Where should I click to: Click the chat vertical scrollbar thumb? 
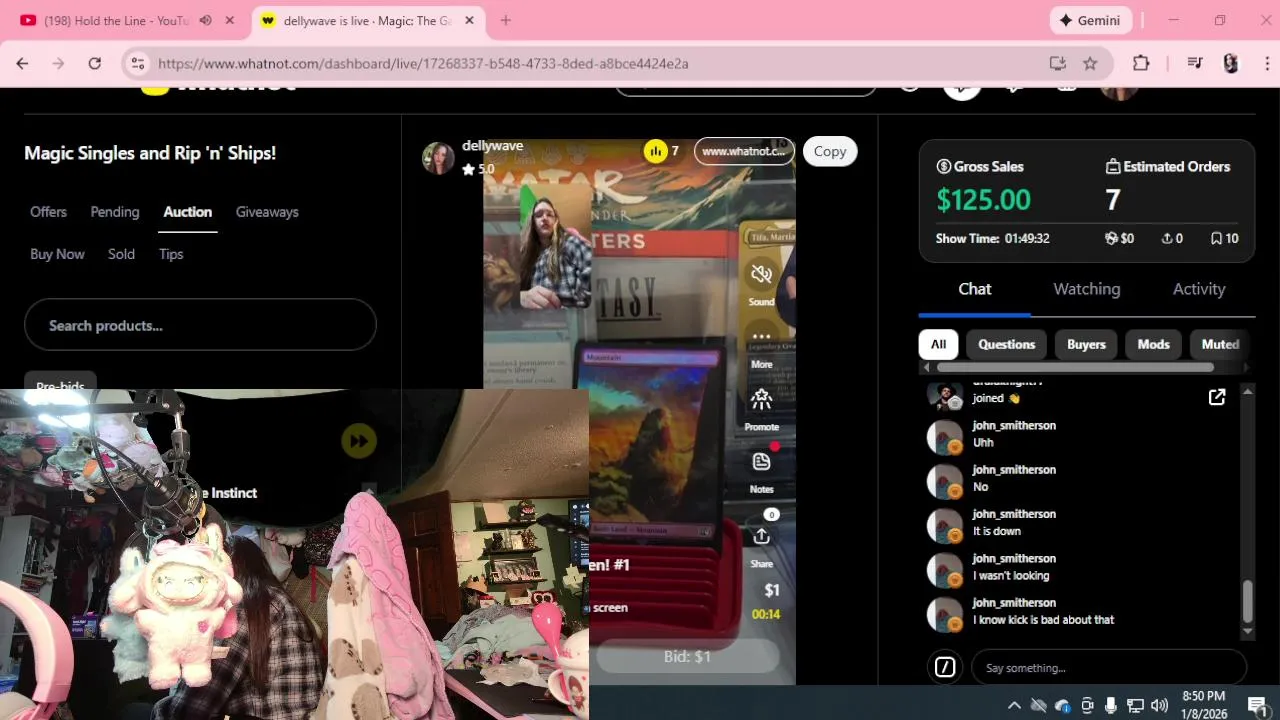click(1247, 601)
